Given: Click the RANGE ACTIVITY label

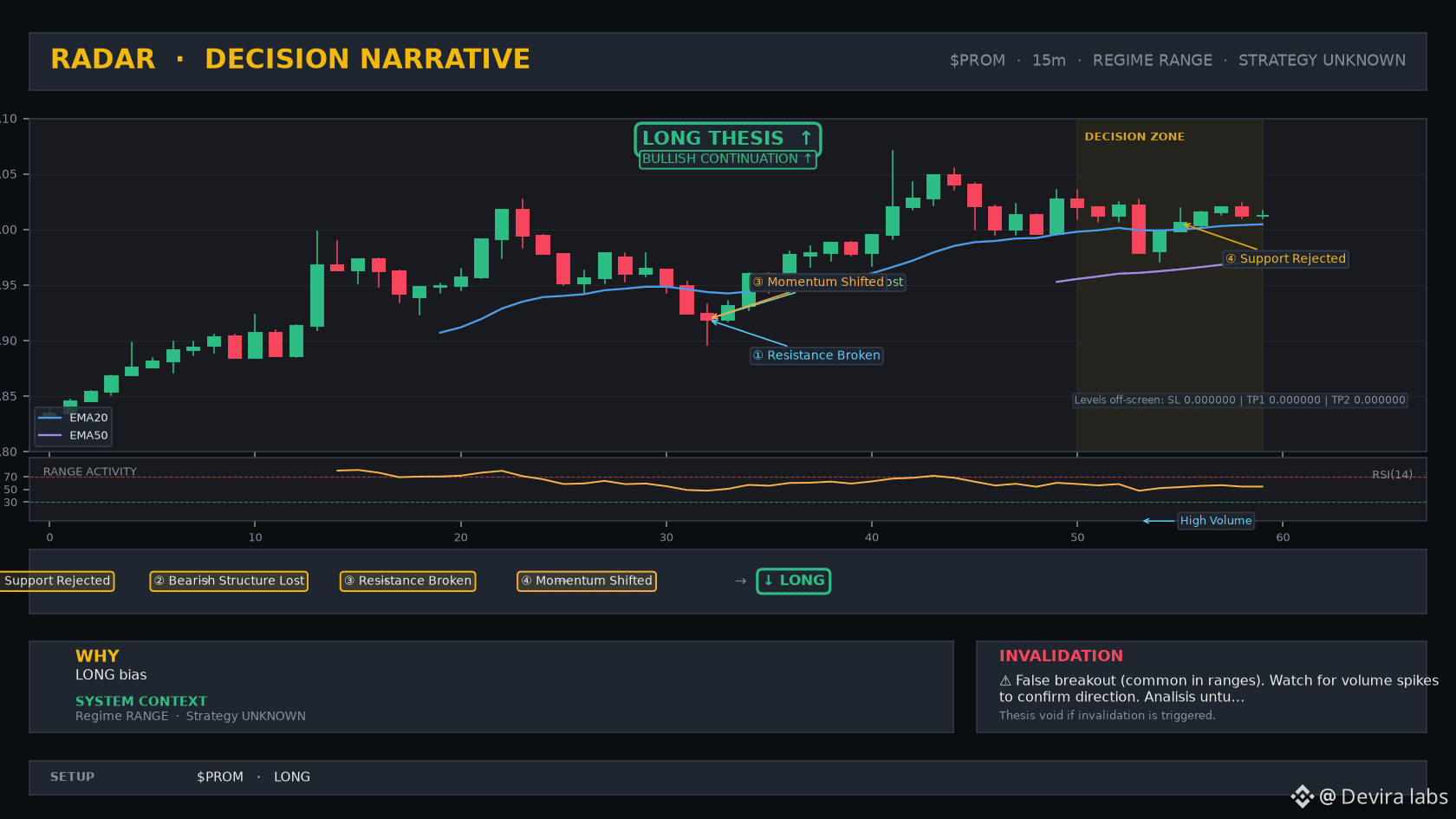Looking at the screenshot, I should click(x=90, y=471).
